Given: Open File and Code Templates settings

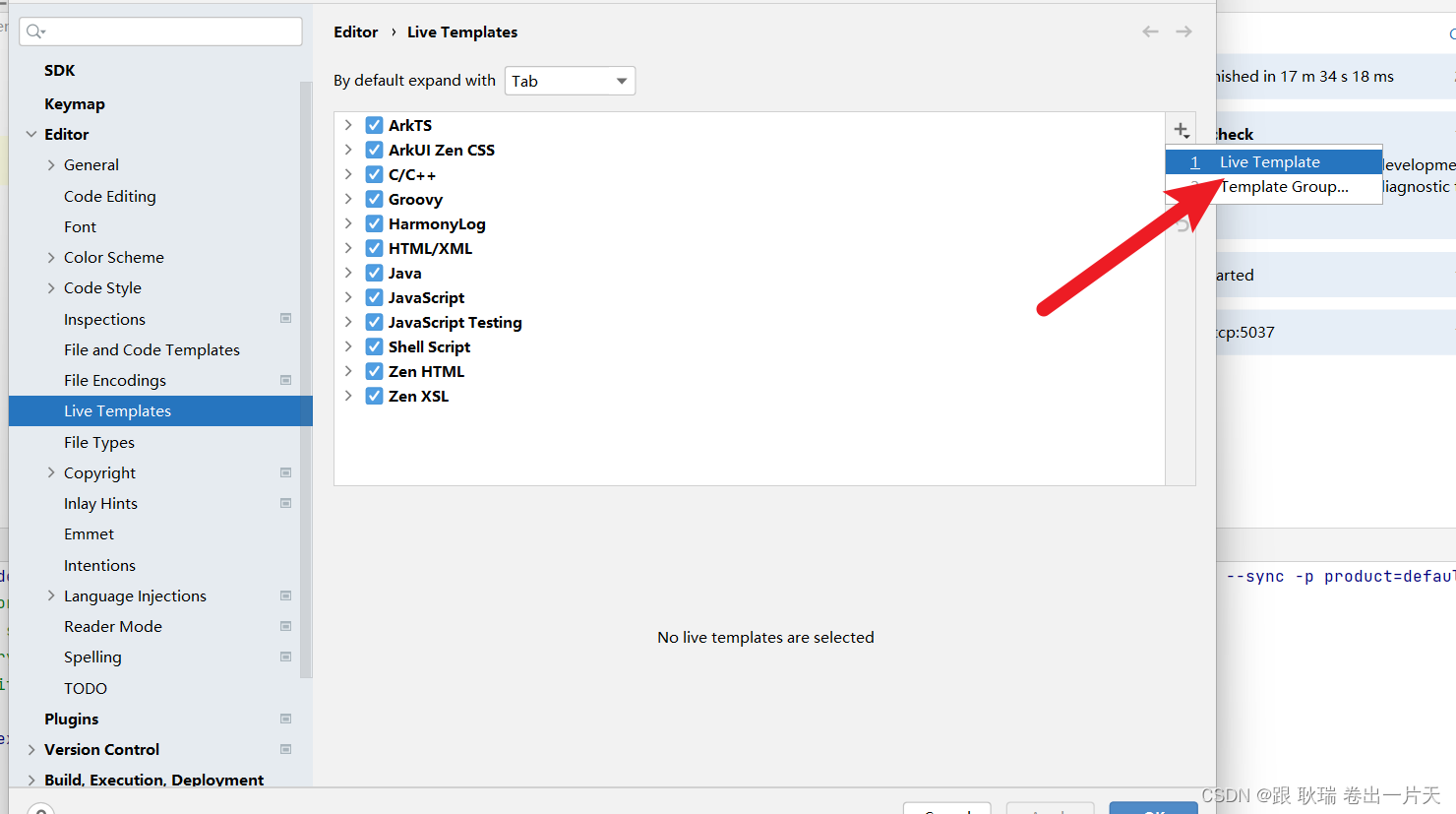Looking at the screenshot, I should (152, 349).
